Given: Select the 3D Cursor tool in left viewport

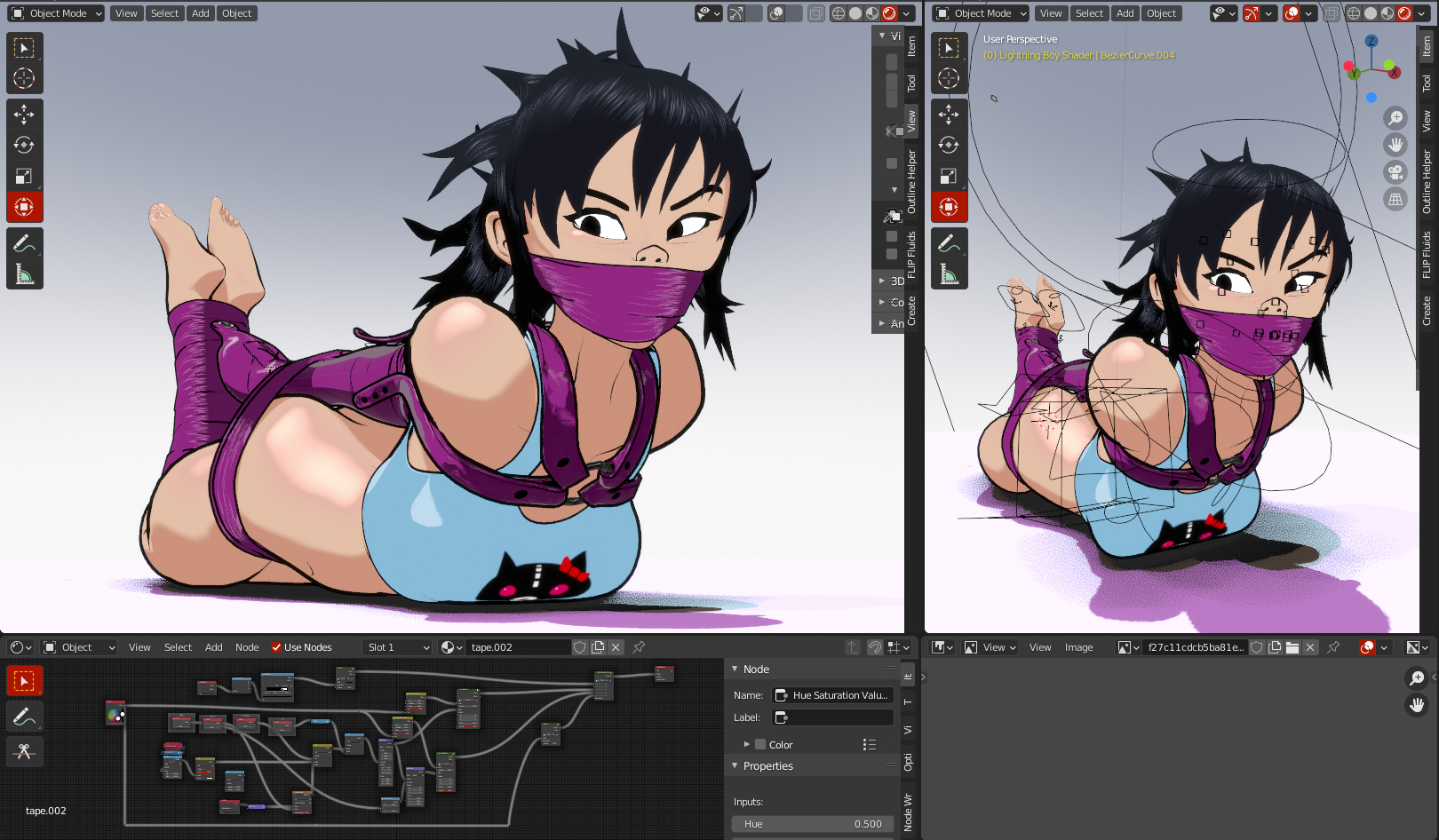Looking at the screenshot, I should point(24,78).
